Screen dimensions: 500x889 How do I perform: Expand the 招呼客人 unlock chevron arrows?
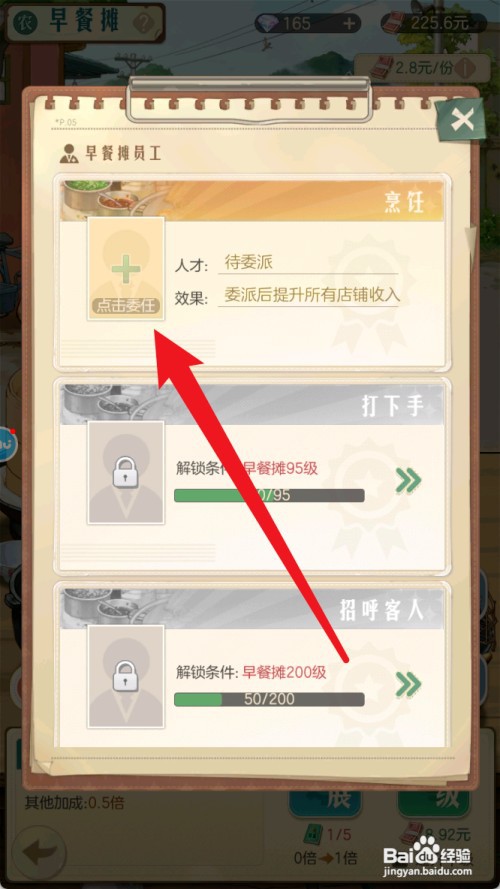pos(408,684)
